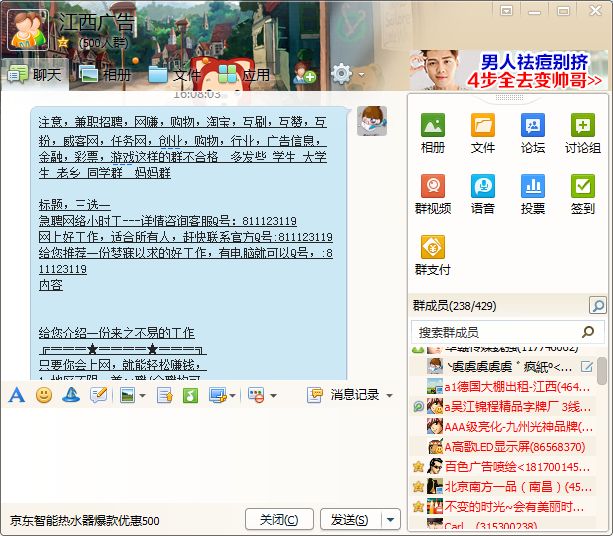
Task: Select member 不变的时光~会有美丽时
Action: click(503, 507)
